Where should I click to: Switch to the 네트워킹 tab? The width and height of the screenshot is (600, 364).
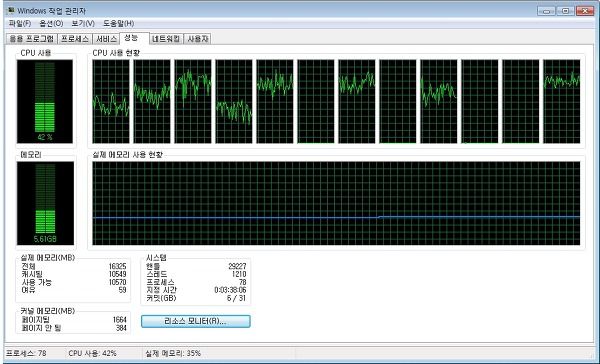click(x=166, y=39)
